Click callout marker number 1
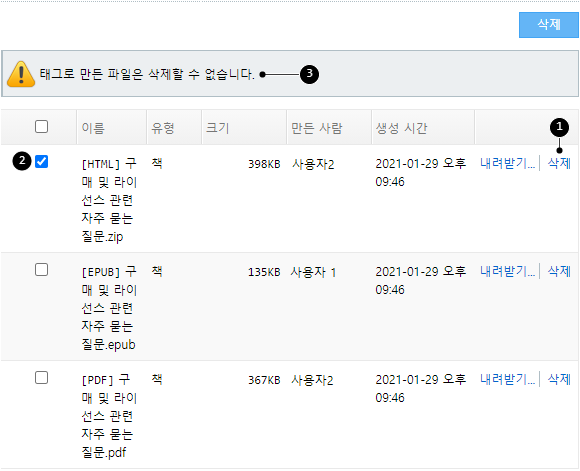Image resolution: width=580 pixels, height=471 pixels. point(559,127)
